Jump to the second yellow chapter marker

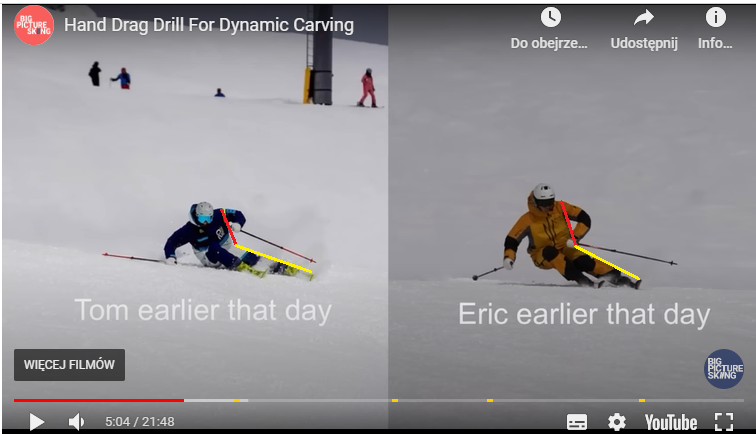(395, 400)
